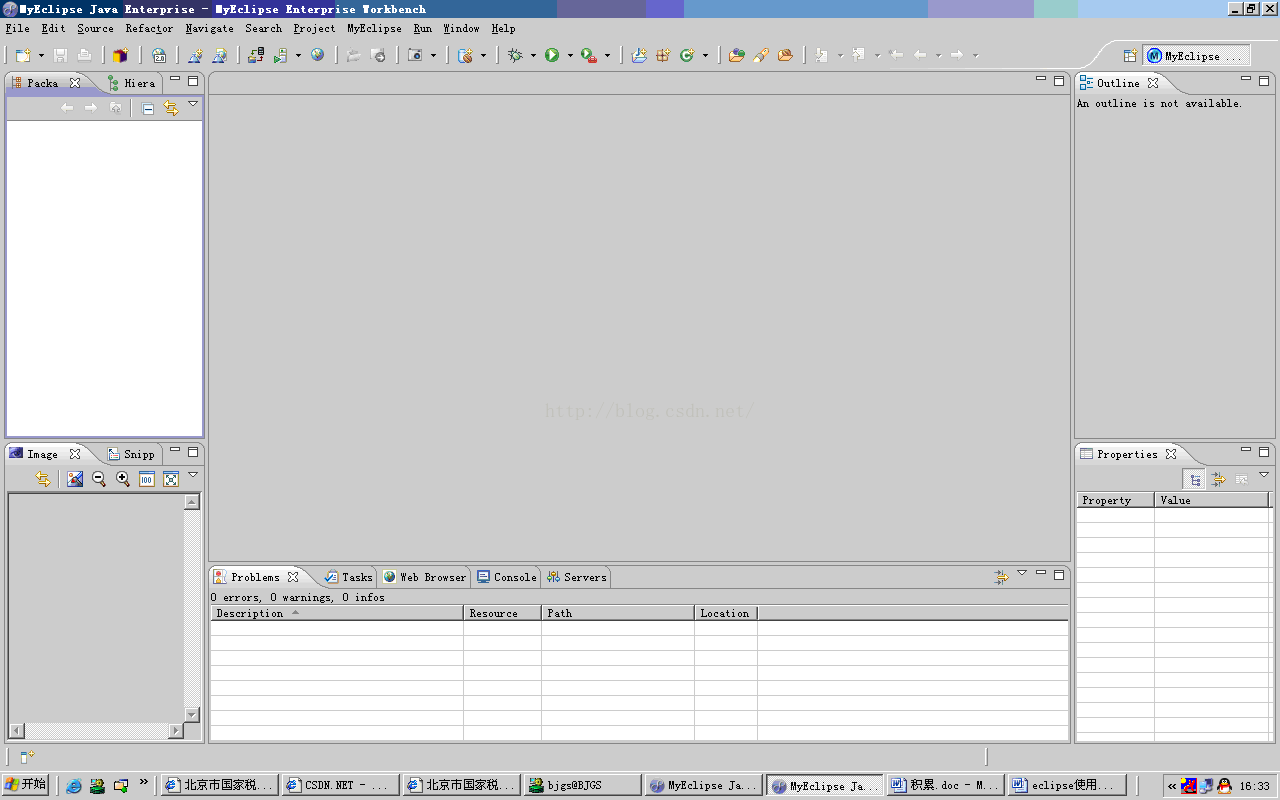1280x800 pixels.
Task: Click the Location column header
Action: point(726,613)
